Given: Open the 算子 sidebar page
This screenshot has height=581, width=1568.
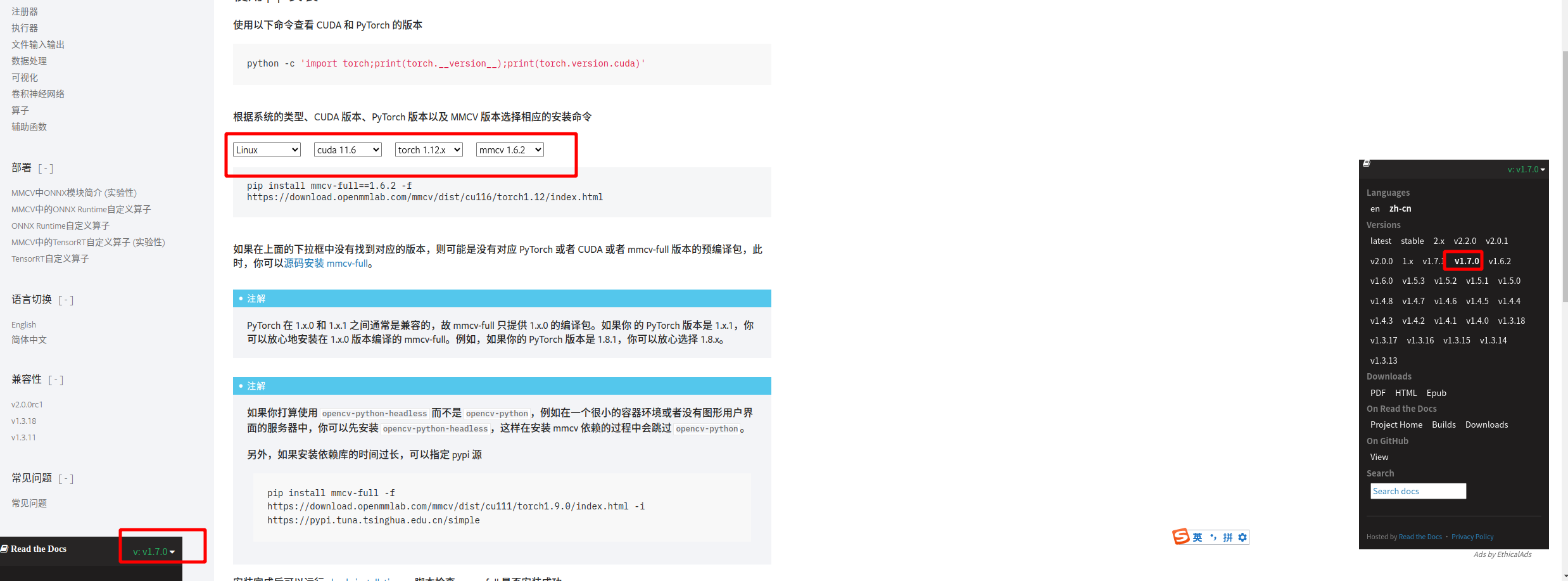Looking at the screenshot, I should [x=20, y=110].
